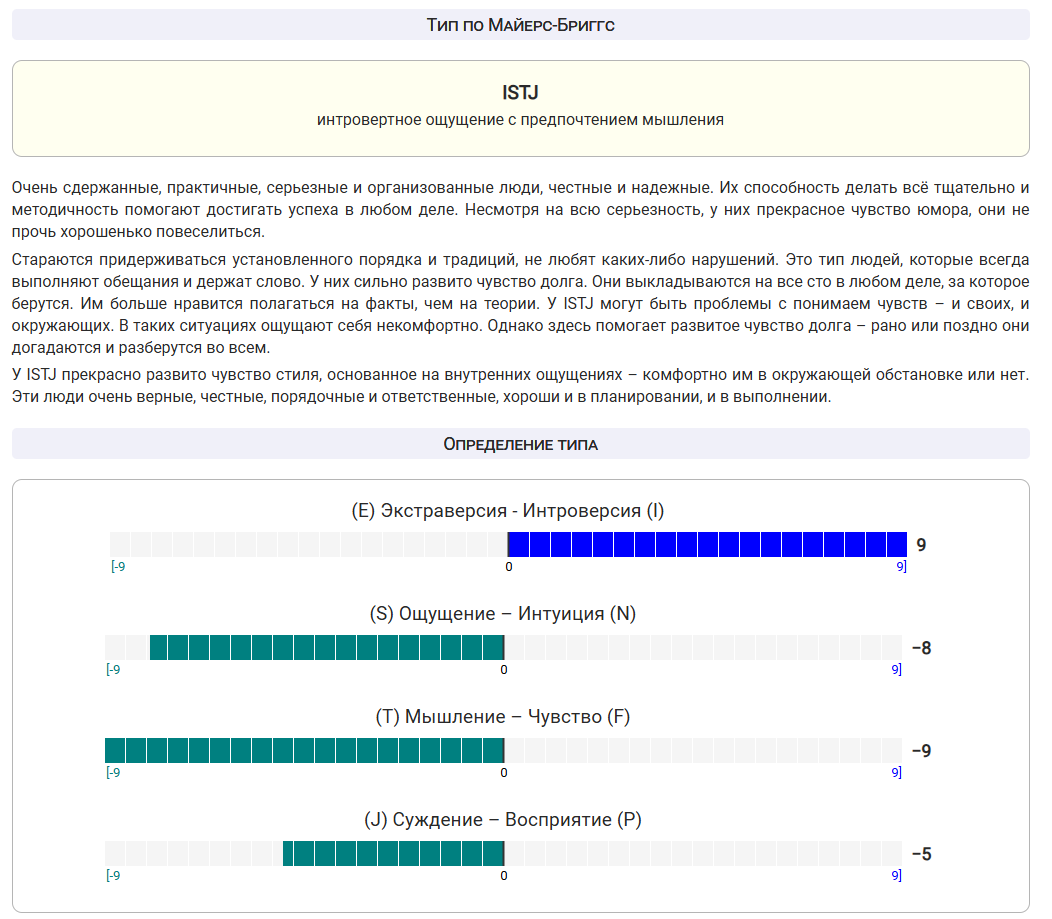Click the '(J) Суждение – Восприятие (P)' label
1052x919 pixels.
[503, 820]
